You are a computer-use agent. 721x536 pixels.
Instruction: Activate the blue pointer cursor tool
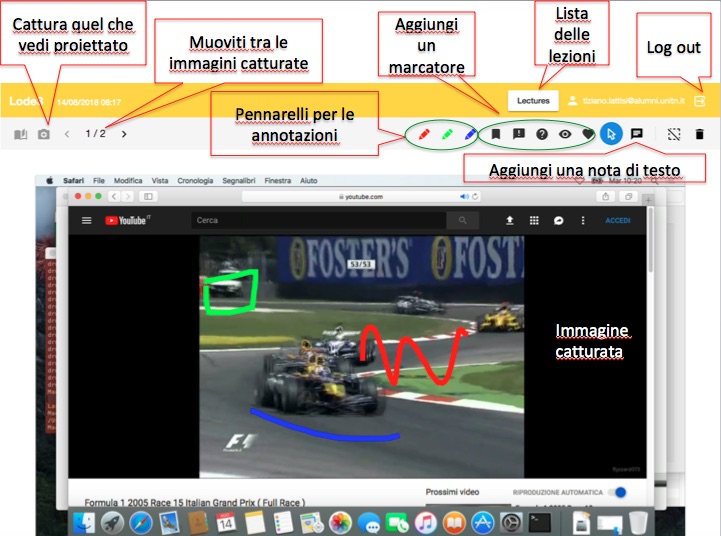click(x=611, y=134)
